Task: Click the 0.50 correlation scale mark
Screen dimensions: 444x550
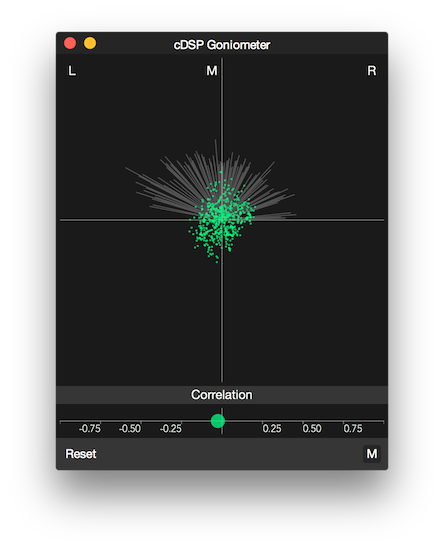Action: 312,429
